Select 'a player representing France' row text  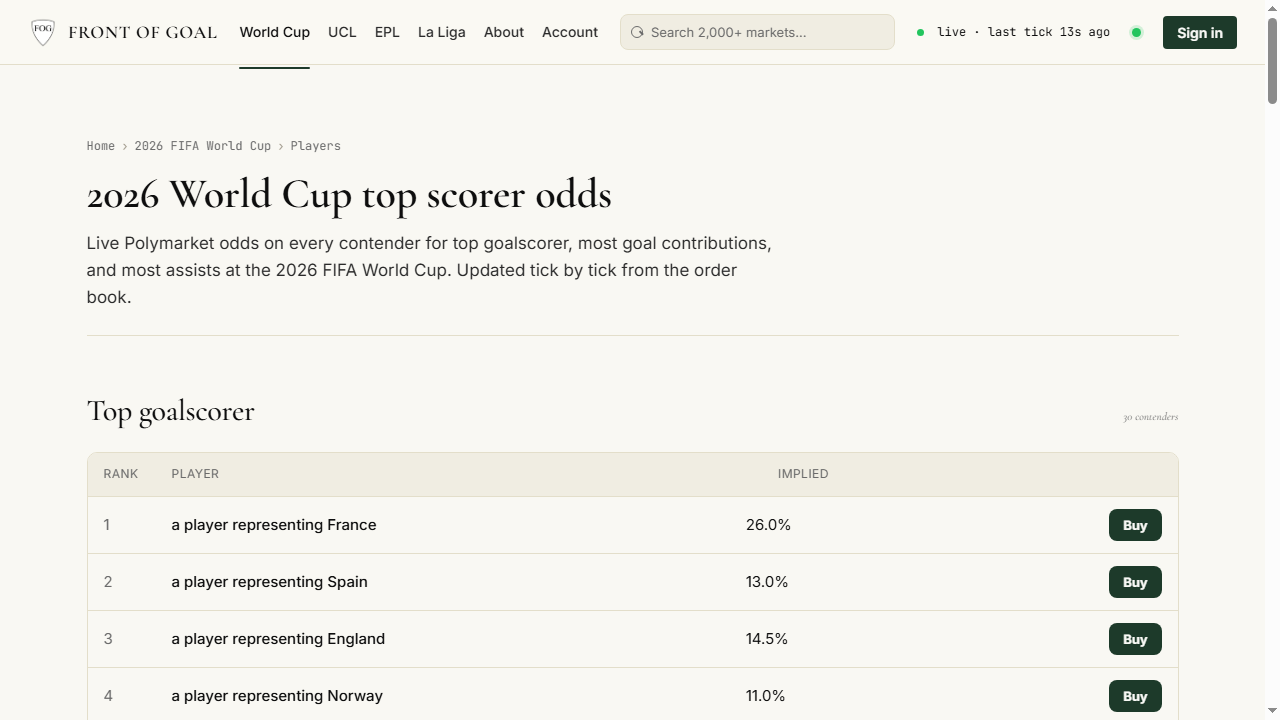point(274,525)
